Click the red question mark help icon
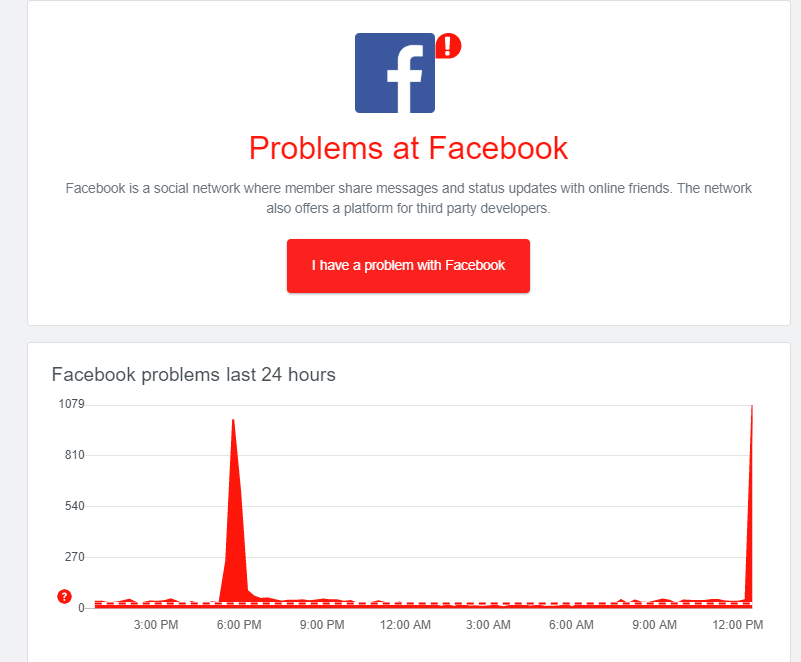 tap(64, 596)
